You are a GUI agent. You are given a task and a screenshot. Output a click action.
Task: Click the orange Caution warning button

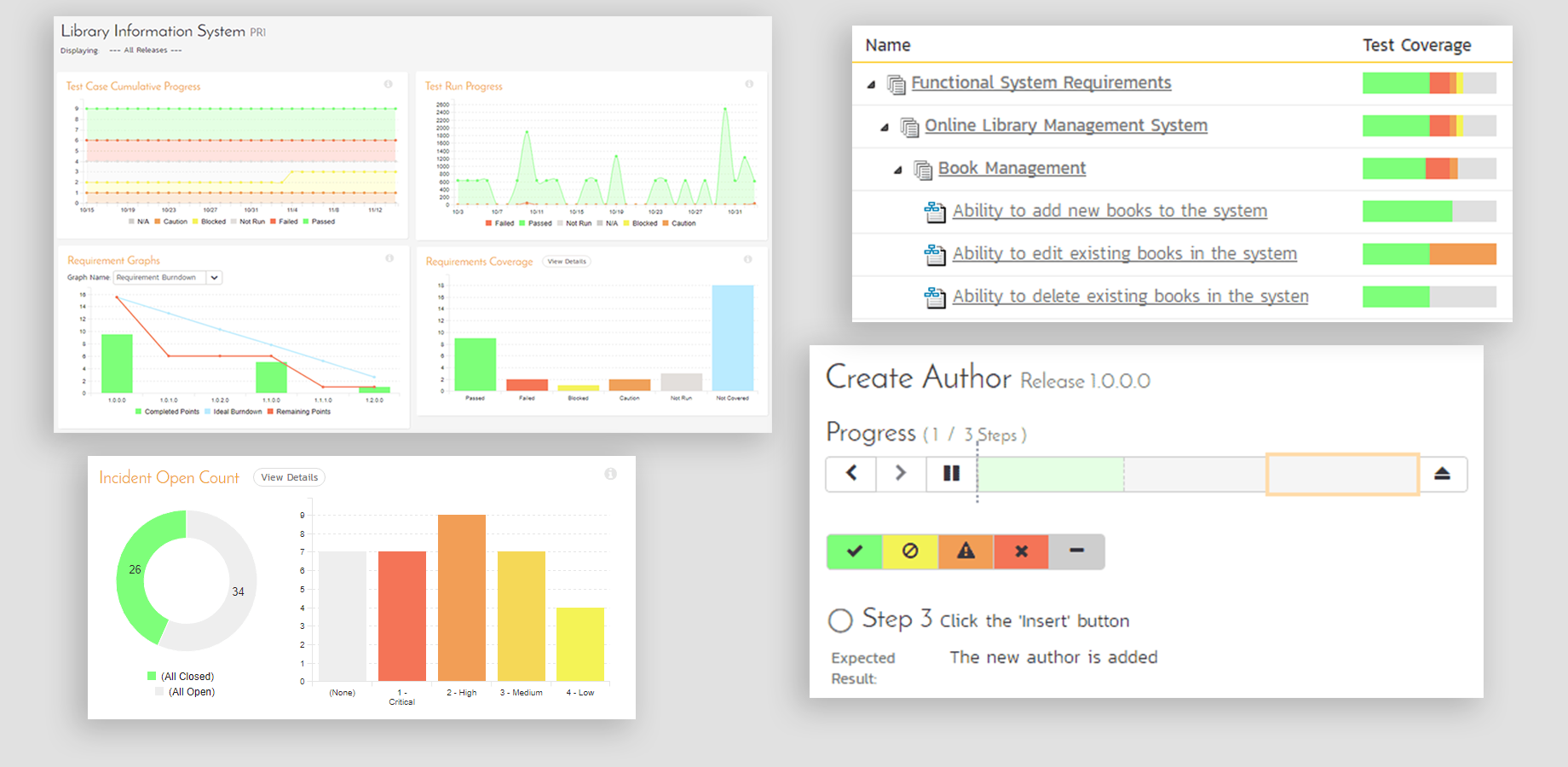966,551
